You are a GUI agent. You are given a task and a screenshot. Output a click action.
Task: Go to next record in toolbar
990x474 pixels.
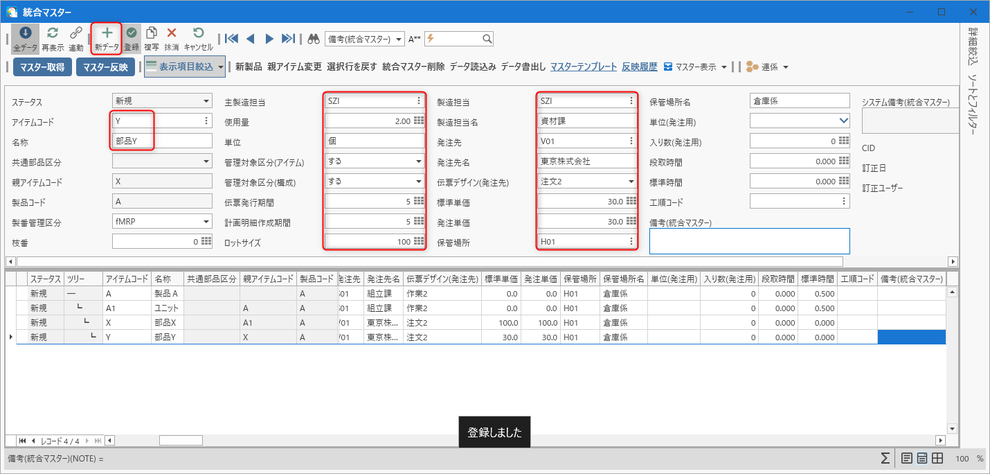(x=270, y=39)
